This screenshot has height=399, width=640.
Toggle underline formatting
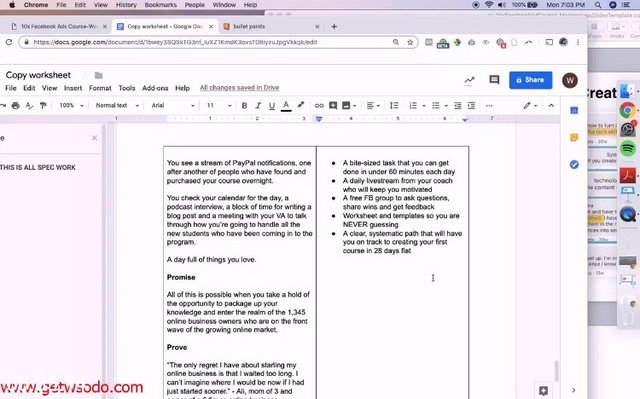[x=272, y=106]
